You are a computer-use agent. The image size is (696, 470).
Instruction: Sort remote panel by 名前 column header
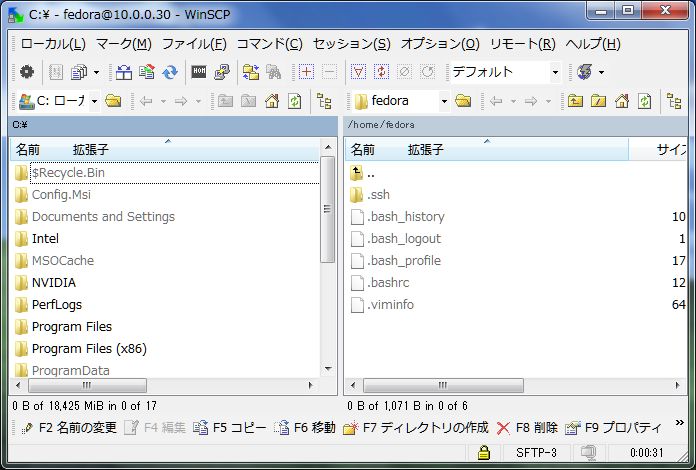[362, 150]
